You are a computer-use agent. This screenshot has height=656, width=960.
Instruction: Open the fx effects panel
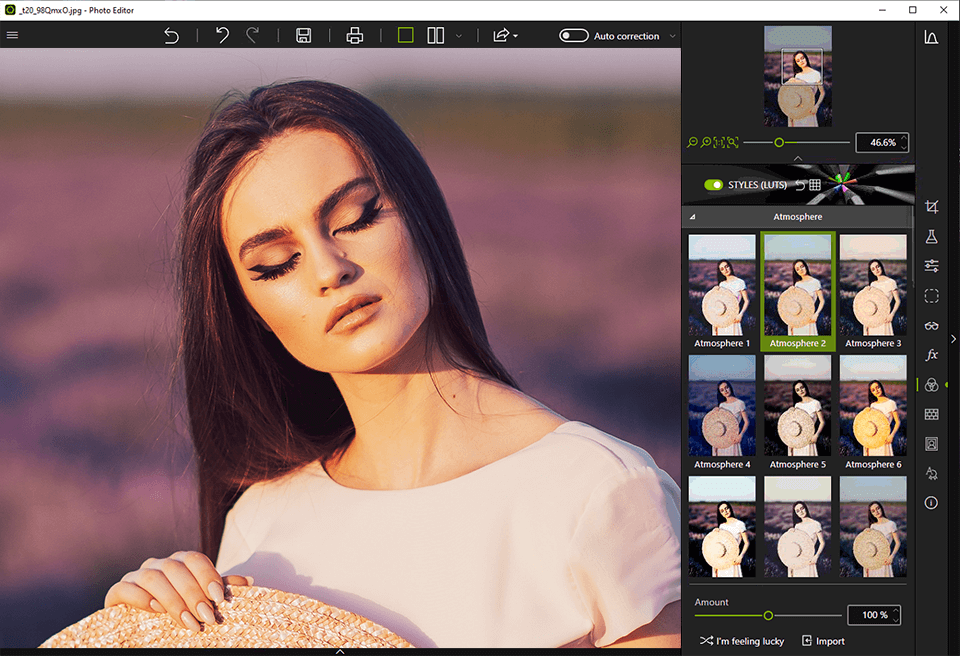tap(931, 355)
